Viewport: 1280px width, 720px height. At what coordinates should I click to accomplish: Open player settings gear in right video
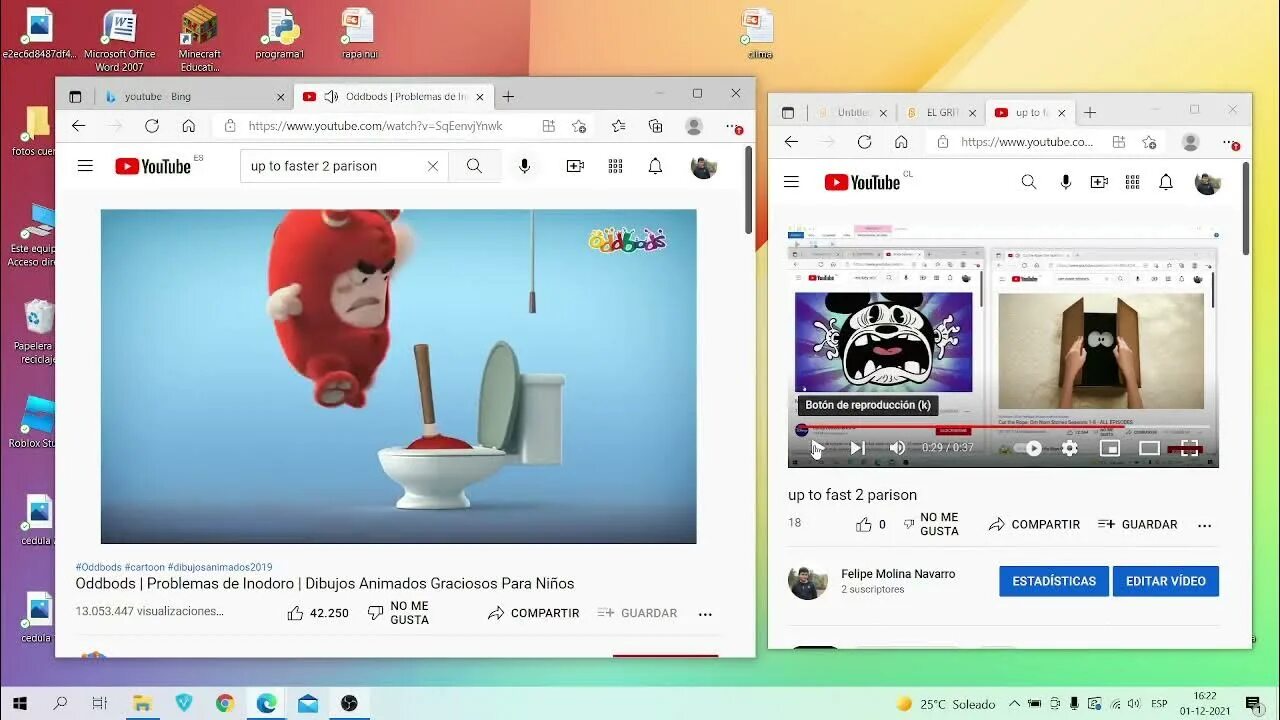1070,448
